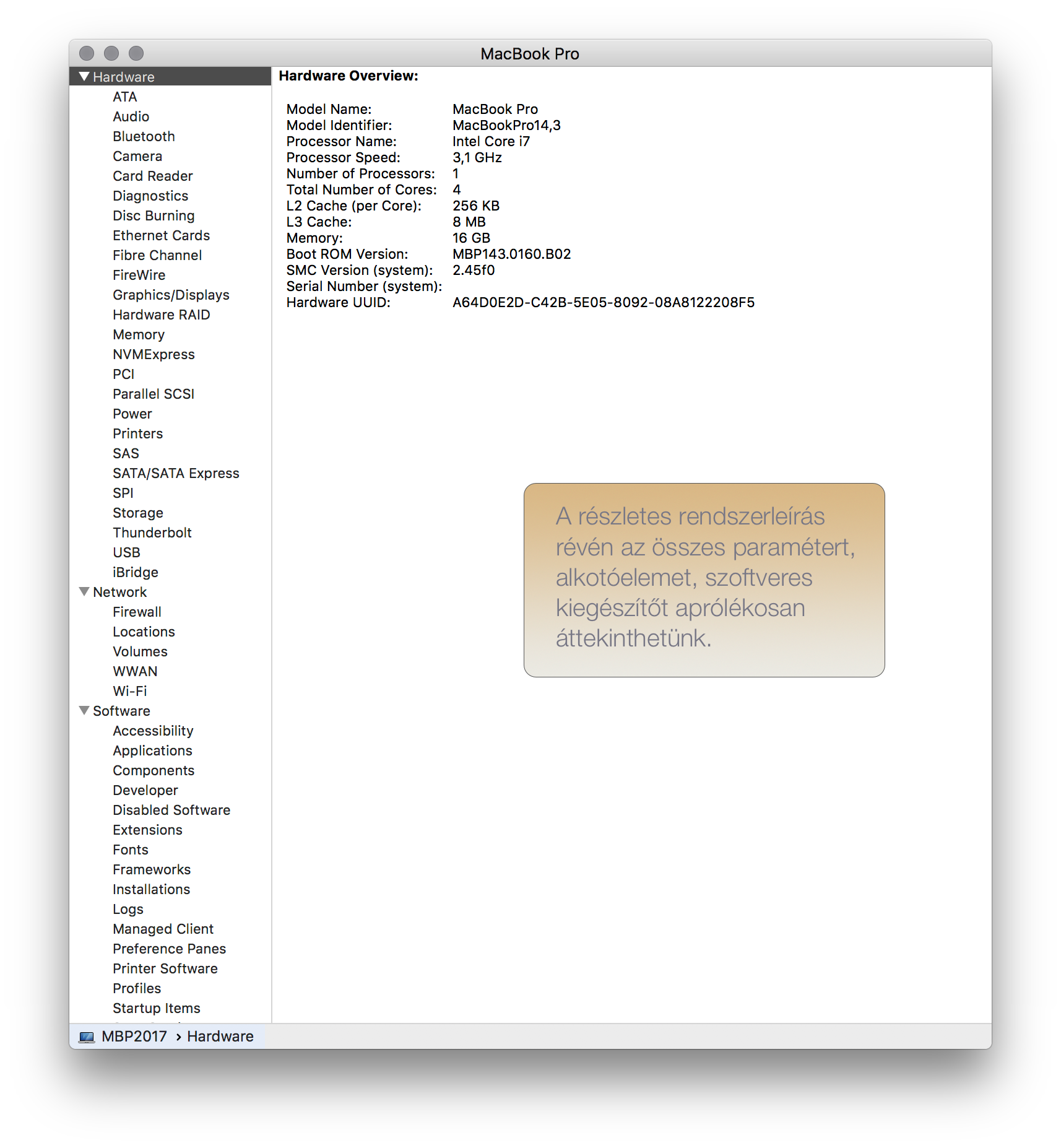The height and width of the screenshot is (1148, 1061).
Task: Select Fonts under Software
Action: 131,850
